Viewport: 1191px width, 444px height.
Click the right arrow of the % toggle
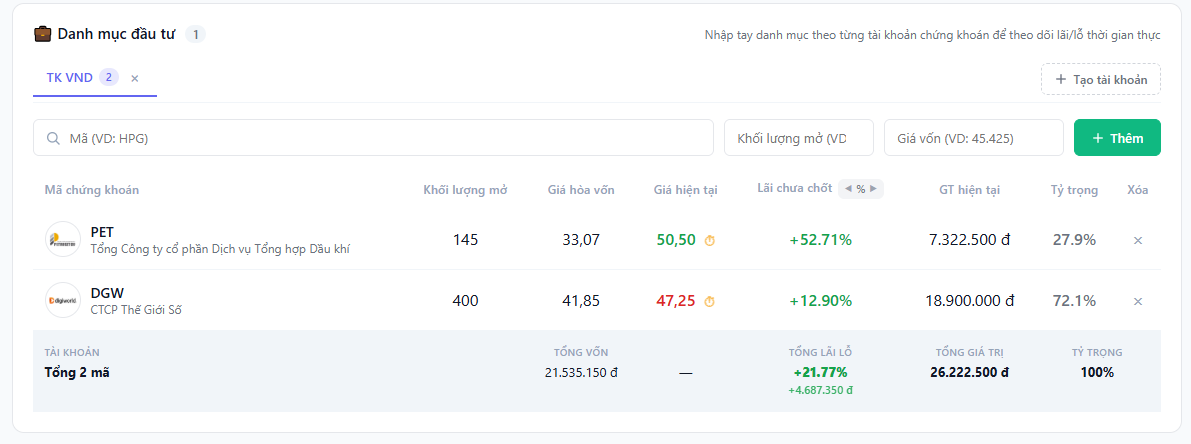point(874,189)
